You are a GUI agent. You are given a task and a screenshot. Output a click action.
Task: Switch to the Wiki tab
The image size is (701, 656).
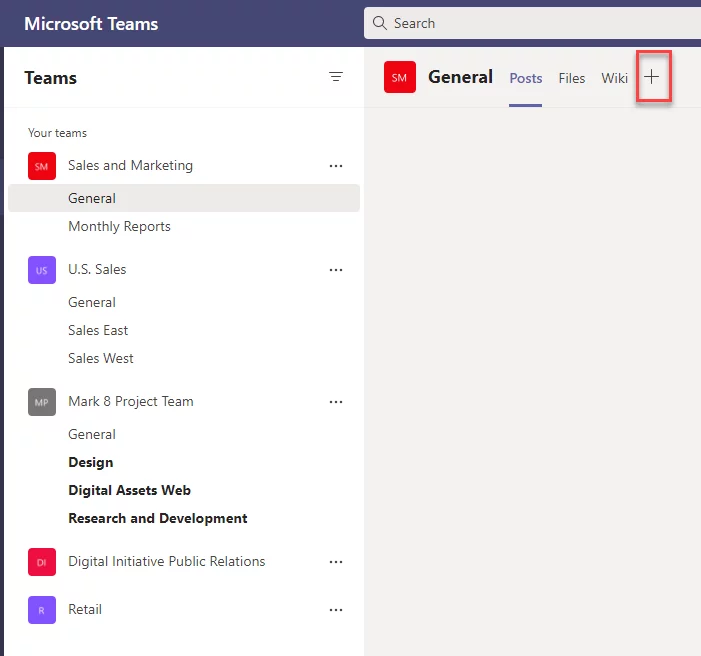[614, 78]
